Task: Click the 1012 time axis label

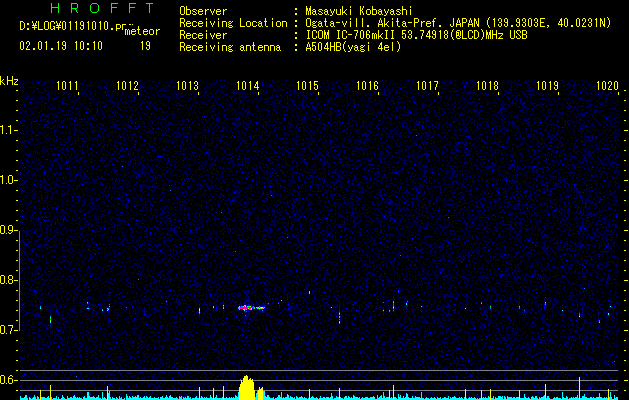Action: click(127, 85)
